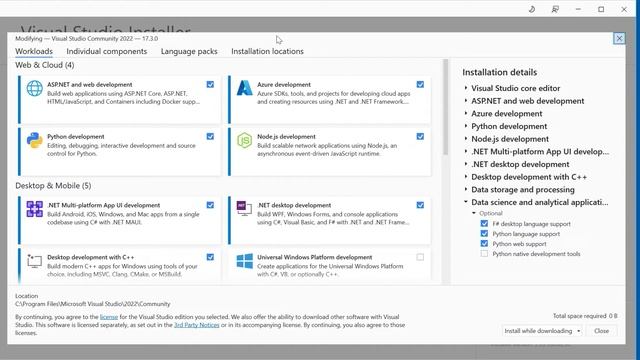Expand ASP.NET and web development details
The image size is (640, 360).
coord(466,100)
